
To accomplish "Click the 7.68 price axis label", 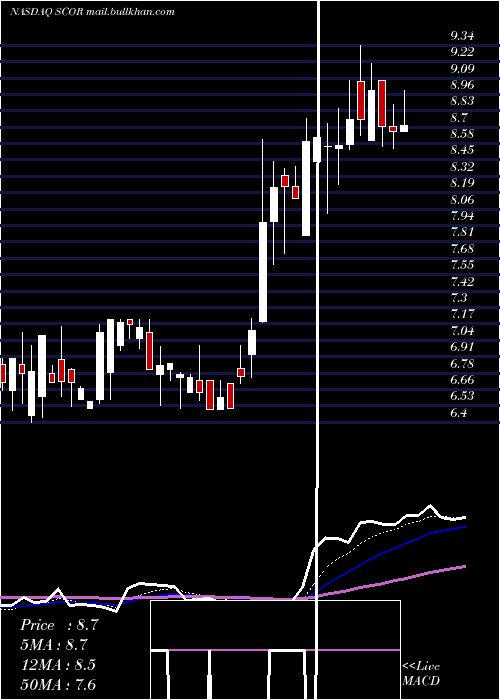I will point(462,249).
